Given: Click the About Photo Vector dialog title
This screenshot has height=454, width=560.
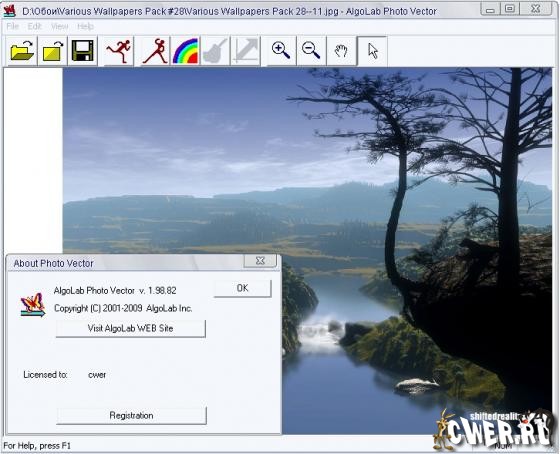Looking at the screenshot, I should pos(54,264).
